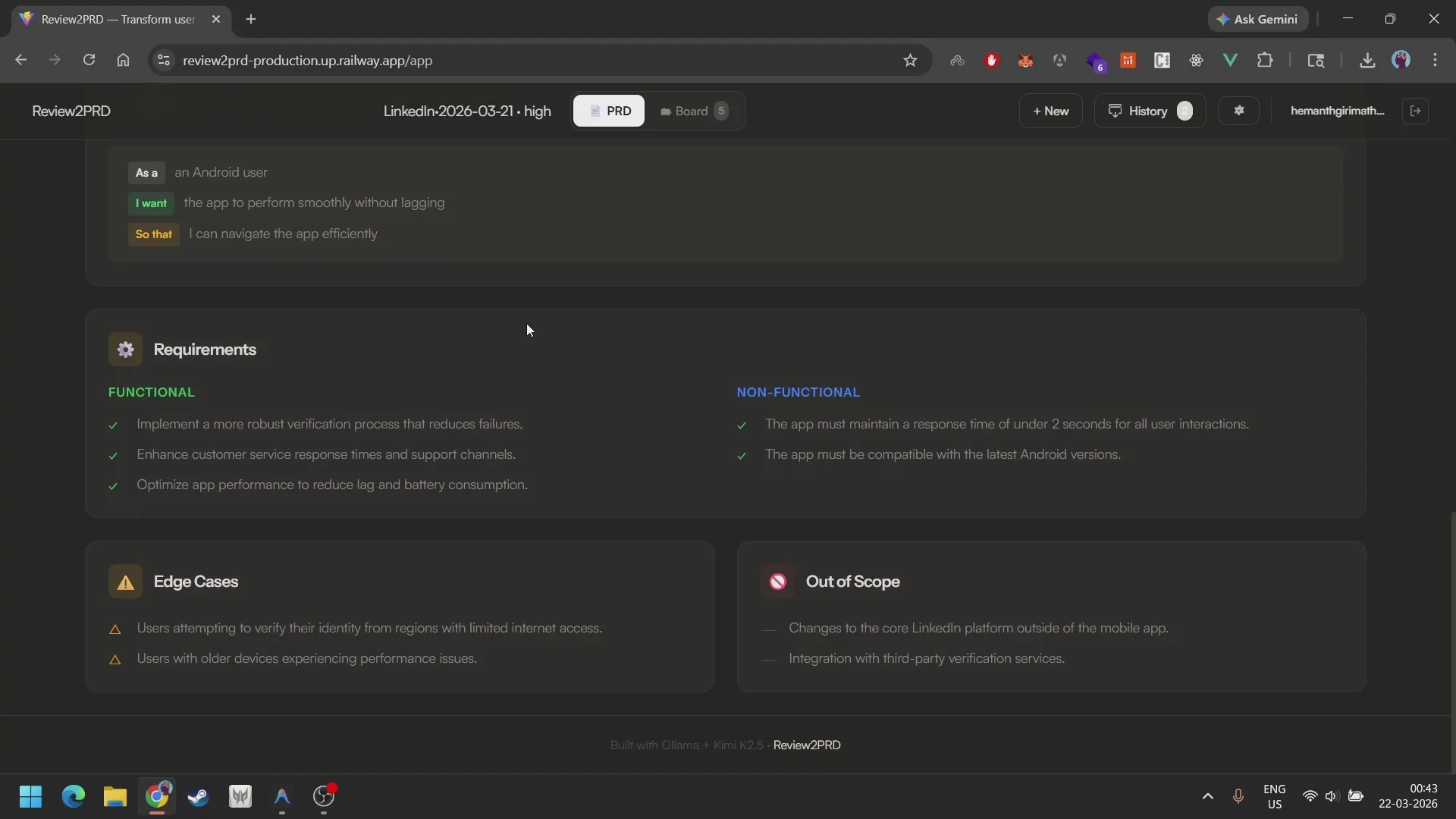Viewport: 1456px width, 819px height.
Task: Open the Board tab
Action: tap(694, 111)
